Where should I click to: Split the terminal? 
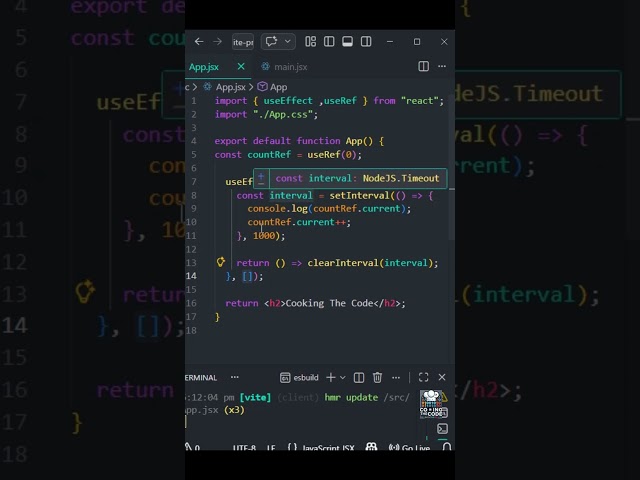coord(359,378)
